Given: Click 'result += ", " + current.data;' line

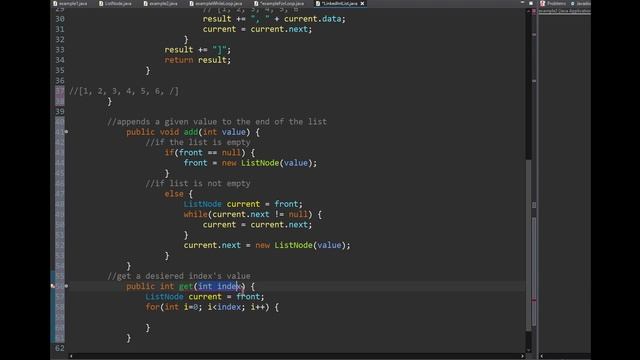Looking at the screenshot, I should click(x=274, y=19).
